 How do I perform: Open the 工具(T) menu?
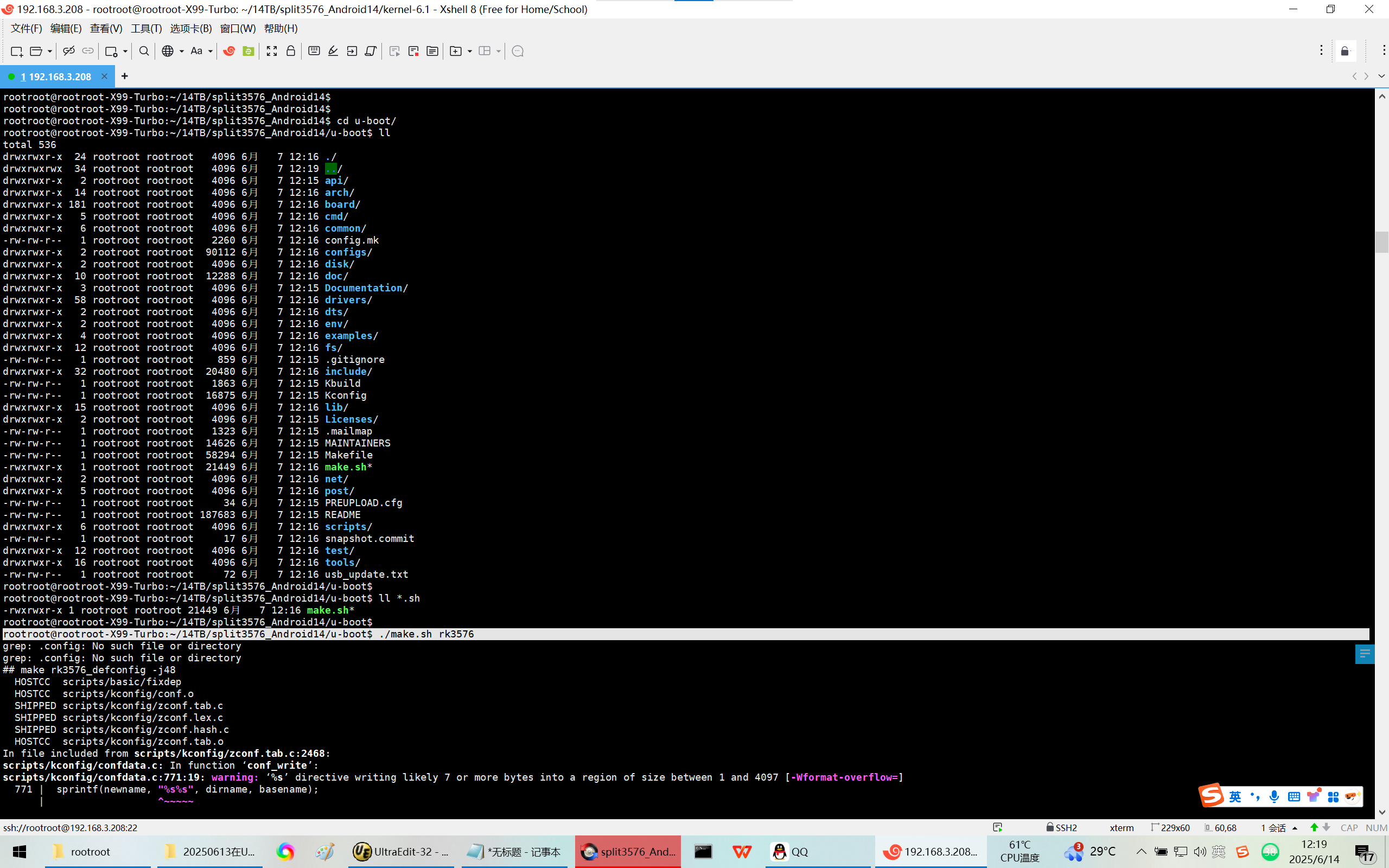click(x=146, y=28)
